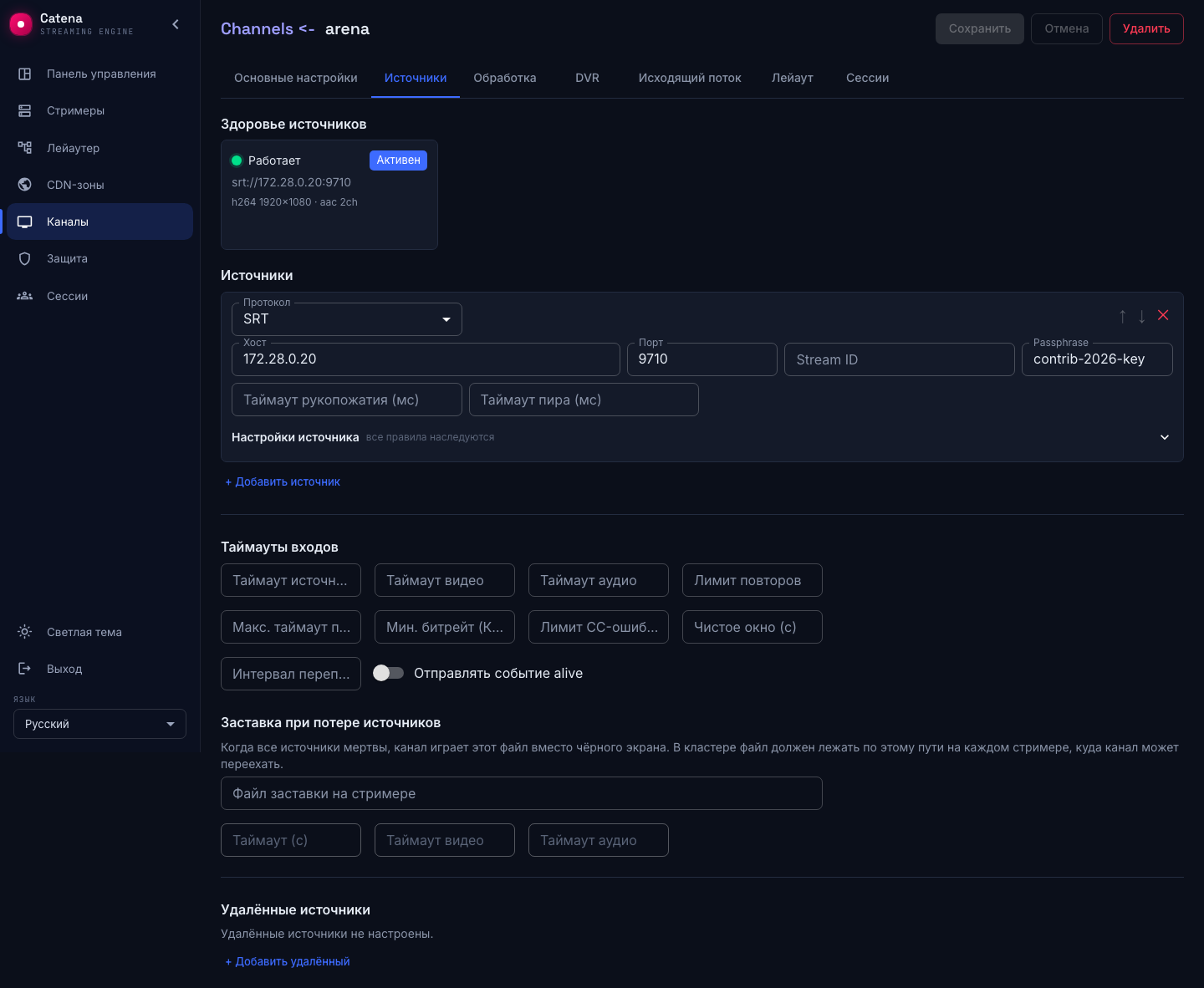Open the Протокол SRT dropdown
1204x988 pixels.
[347, 319]
